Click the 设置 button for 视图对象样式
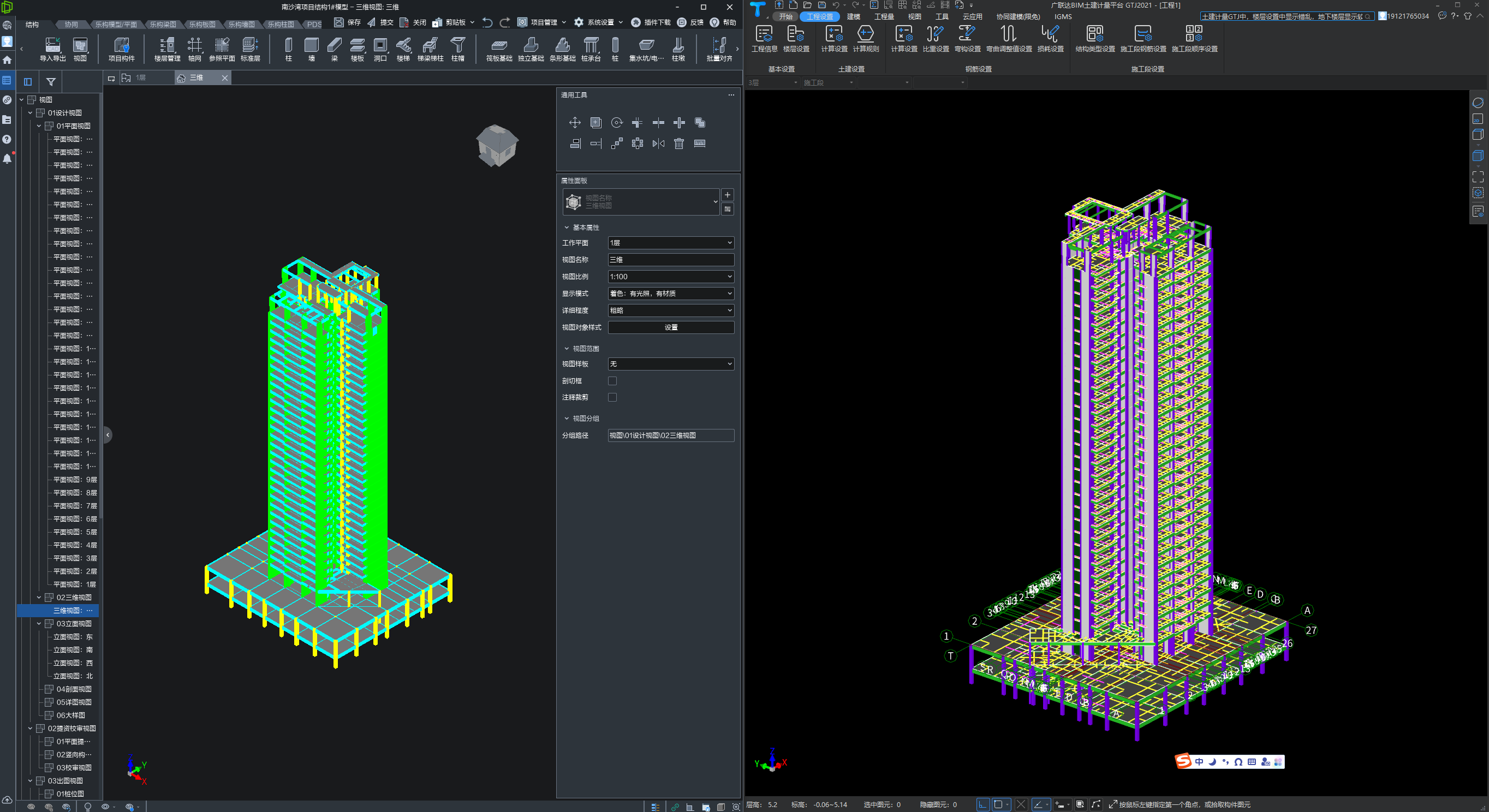 pyautogui.click(x=670, y=327)
